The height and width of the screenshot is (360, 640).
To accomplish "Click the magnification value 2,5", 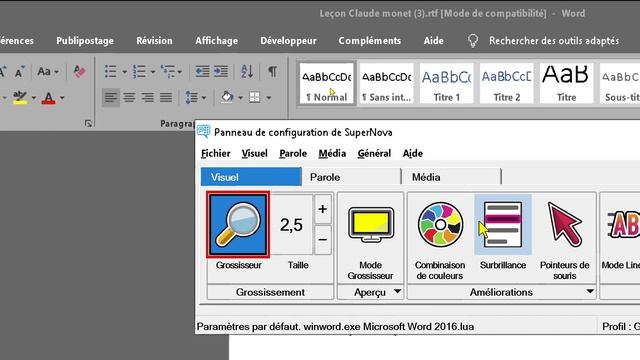I will click(291, 225).
